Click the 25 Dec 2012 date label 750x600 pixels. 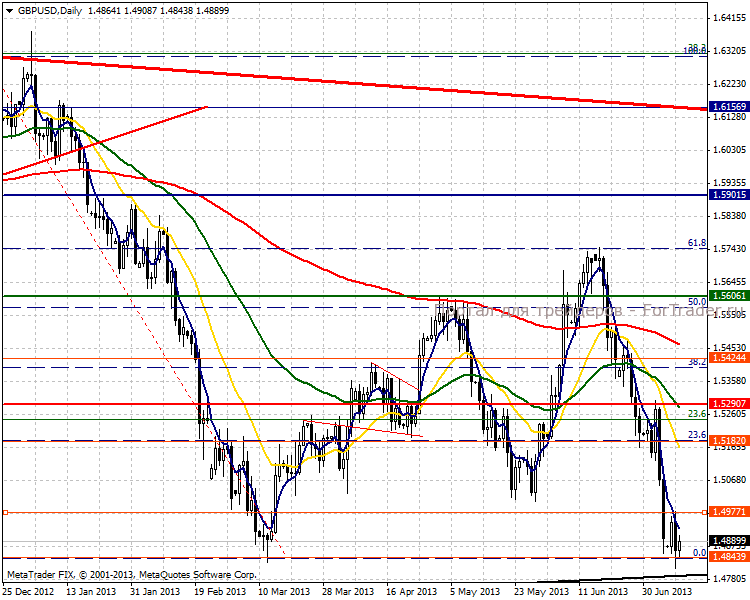pyautogui.click(x=27, y=591)
